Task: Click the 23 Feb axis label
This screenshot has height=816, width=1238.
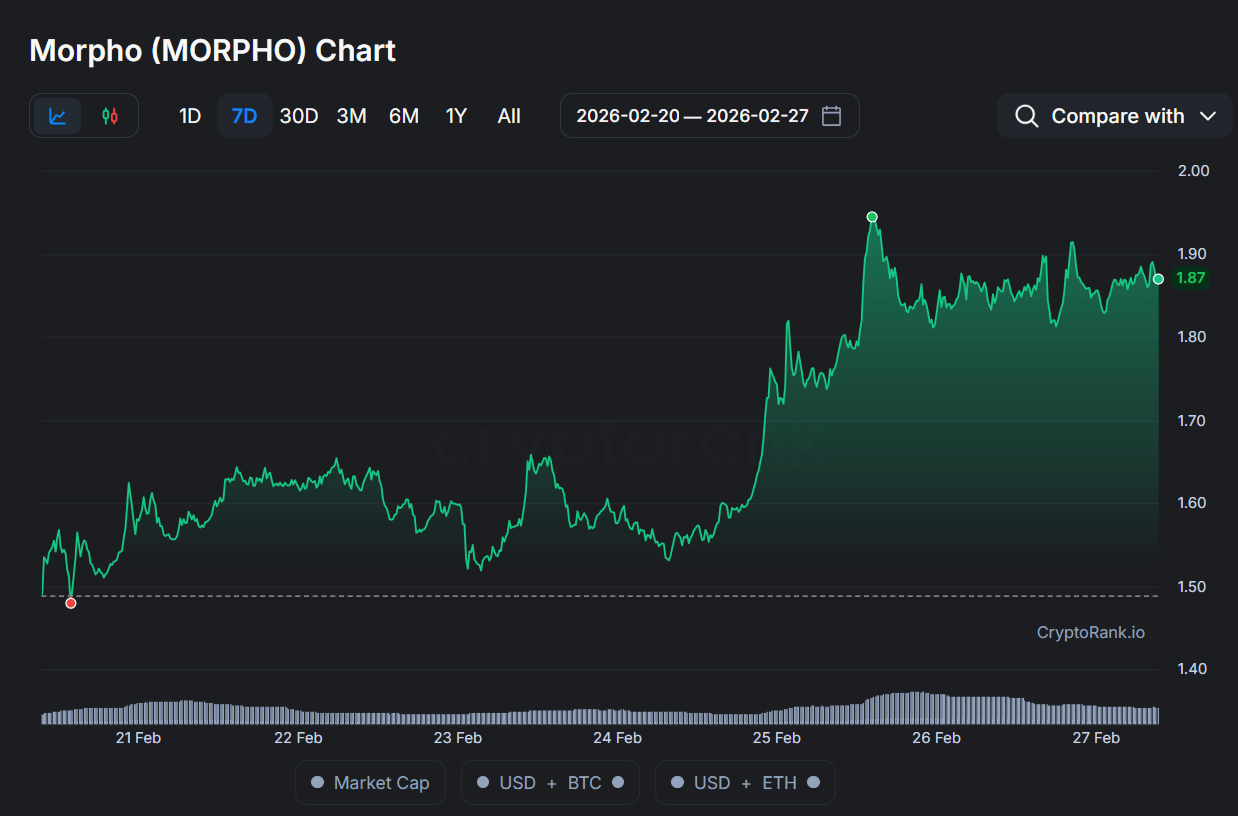Action: click(x=458, y=738)
